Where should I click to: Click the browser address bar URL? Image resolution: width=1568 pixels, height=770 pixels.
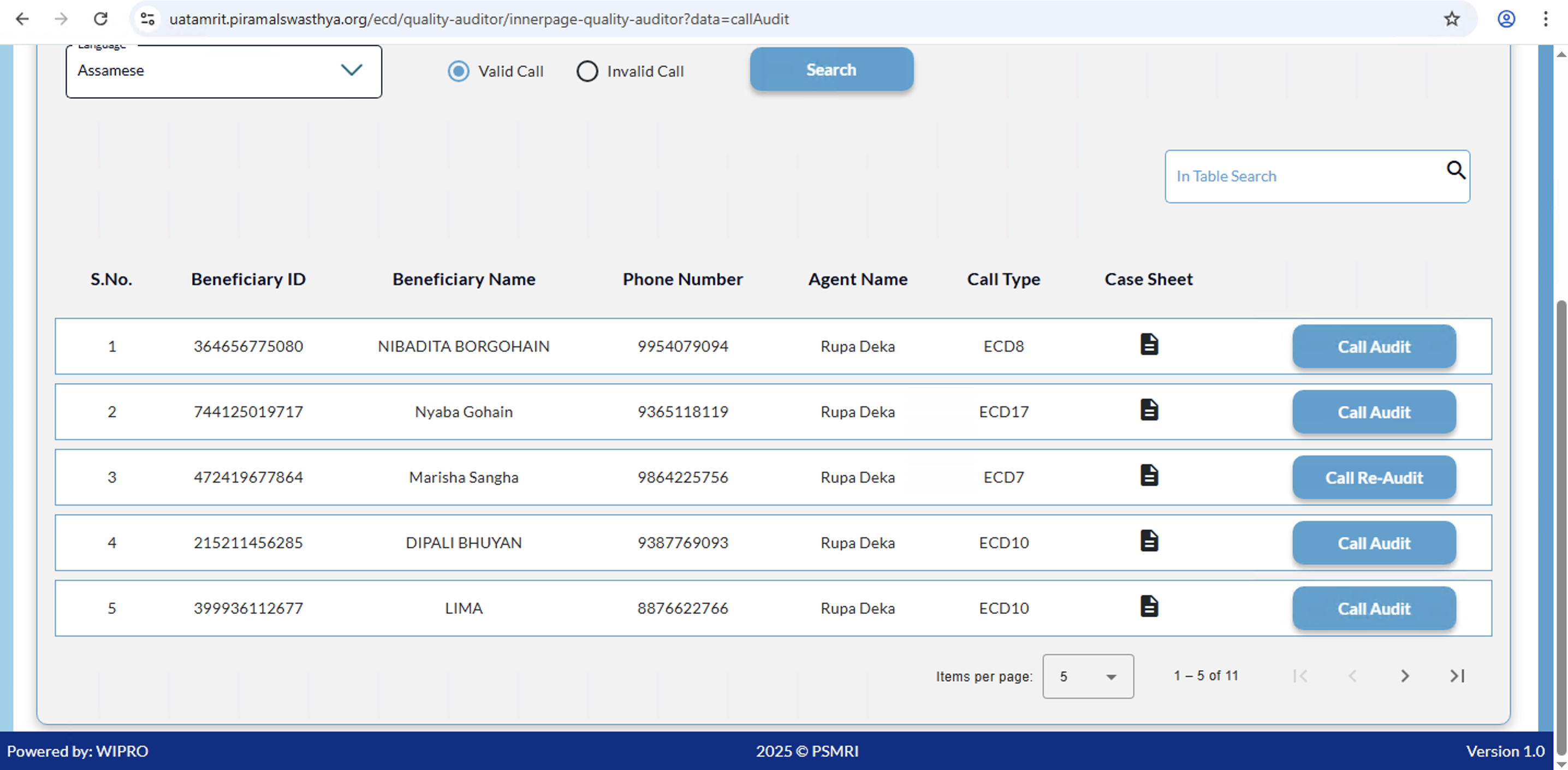[x=478, y=19]
